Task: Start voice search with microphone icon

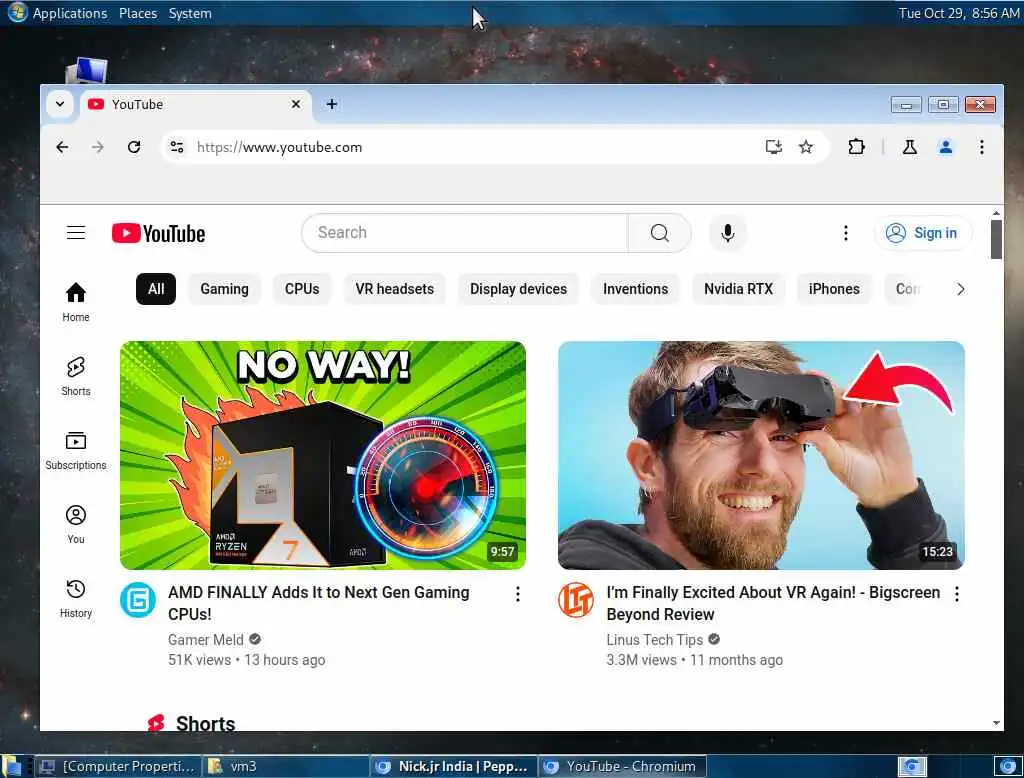Action: coord(728,233)
